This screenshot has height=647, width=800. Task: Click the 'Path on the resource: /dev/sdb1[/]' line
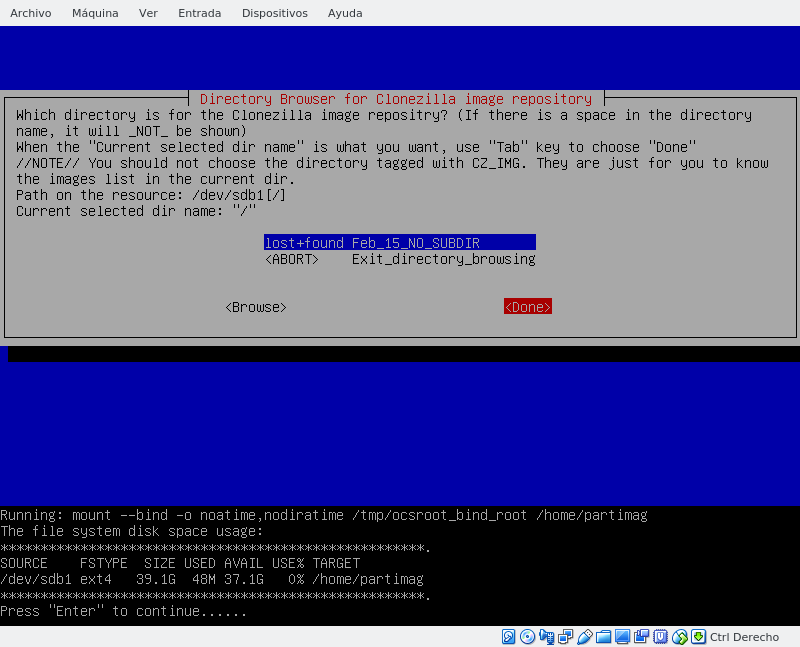click(x=151, y=195)
